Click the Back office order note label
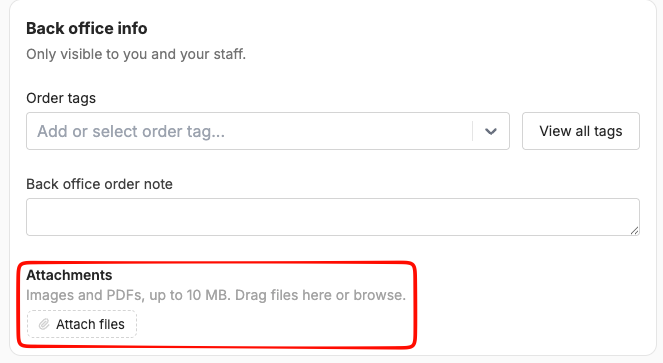 pyautogui.click(x=99, y=184)
